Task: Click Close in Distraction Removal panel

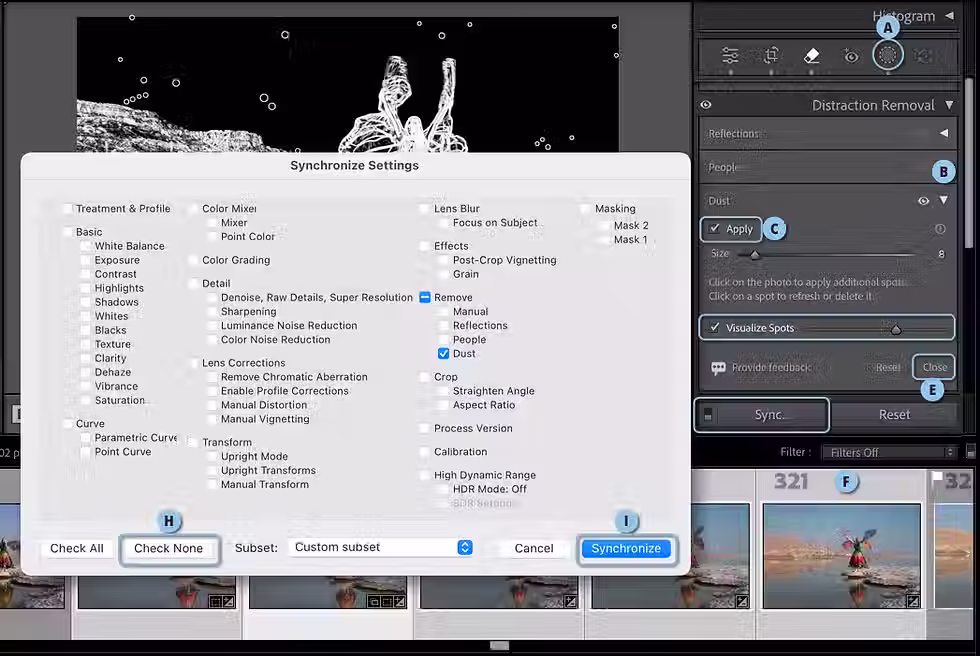Action: click(x=934, y=367)
